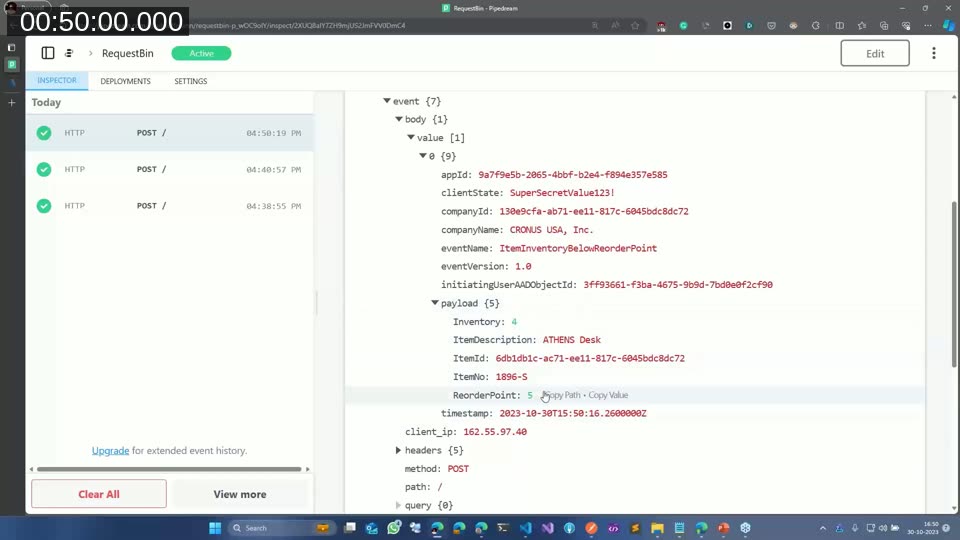Select the POST request at 04:38:55 PM
Viewport: 960px width, 540px height.
tap(170, 206)
